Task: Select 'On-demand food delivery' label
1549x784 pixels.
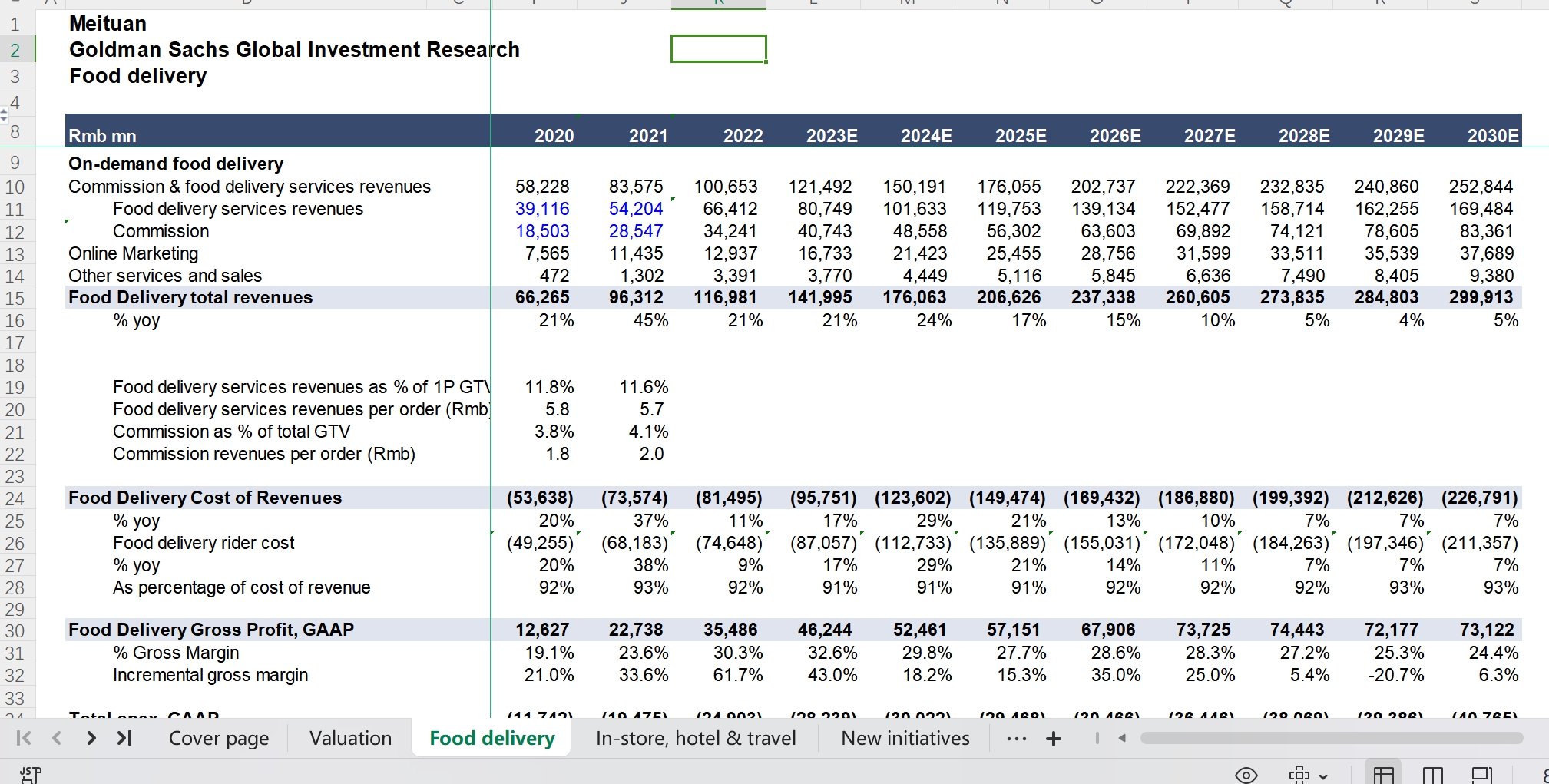Action: [x=176, y=164]
